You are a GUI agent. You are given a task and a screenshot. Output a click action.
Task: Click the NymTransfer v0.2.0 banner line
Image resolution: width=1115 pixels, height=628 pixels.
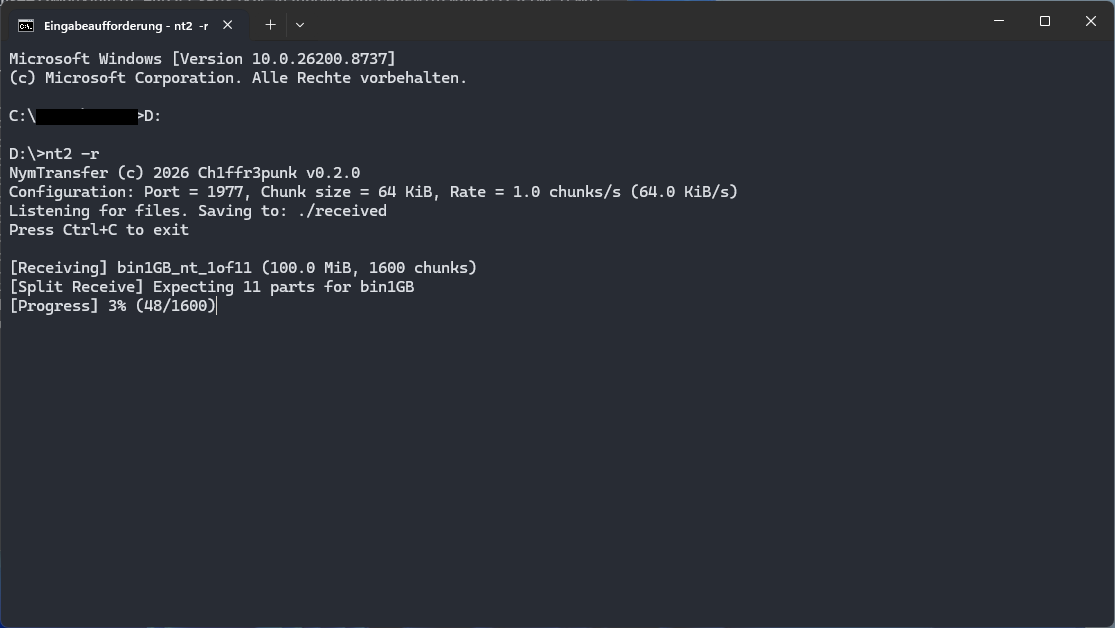pyautogui.click(x=184, y=173)
